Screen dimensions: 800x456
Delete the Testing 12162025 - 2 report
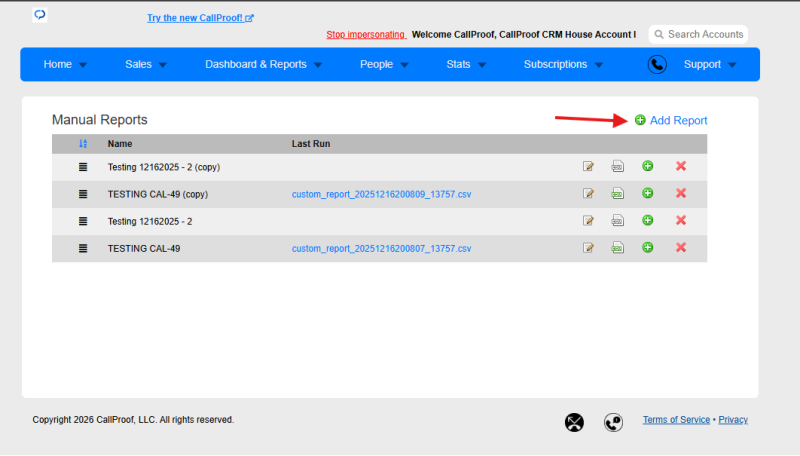coord(681,220)
